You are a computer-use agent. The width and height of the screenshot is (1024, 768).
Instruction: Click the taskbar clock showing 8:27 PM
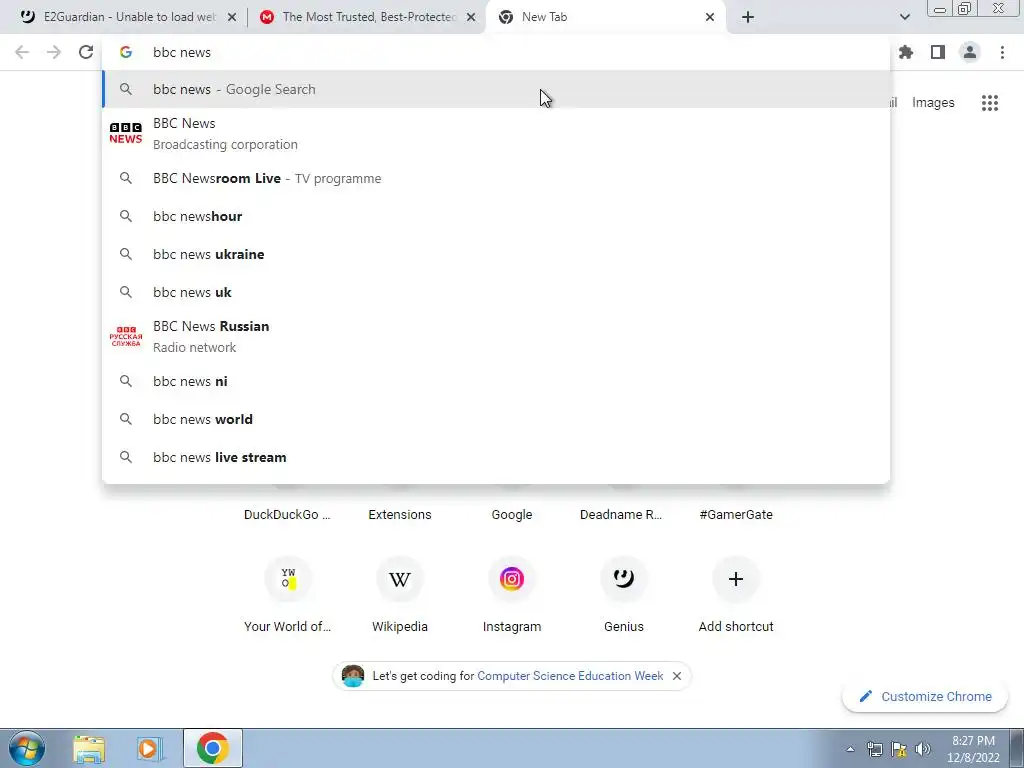[973, 749]
